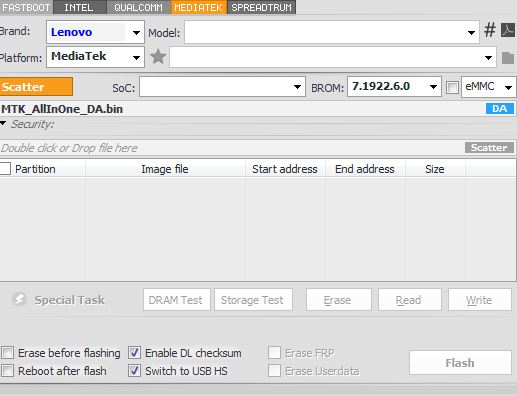The width and height of the screenshot is (517, 396).
Task: Switch to the SPREADTRUM tab
Action: coord(261,7)
